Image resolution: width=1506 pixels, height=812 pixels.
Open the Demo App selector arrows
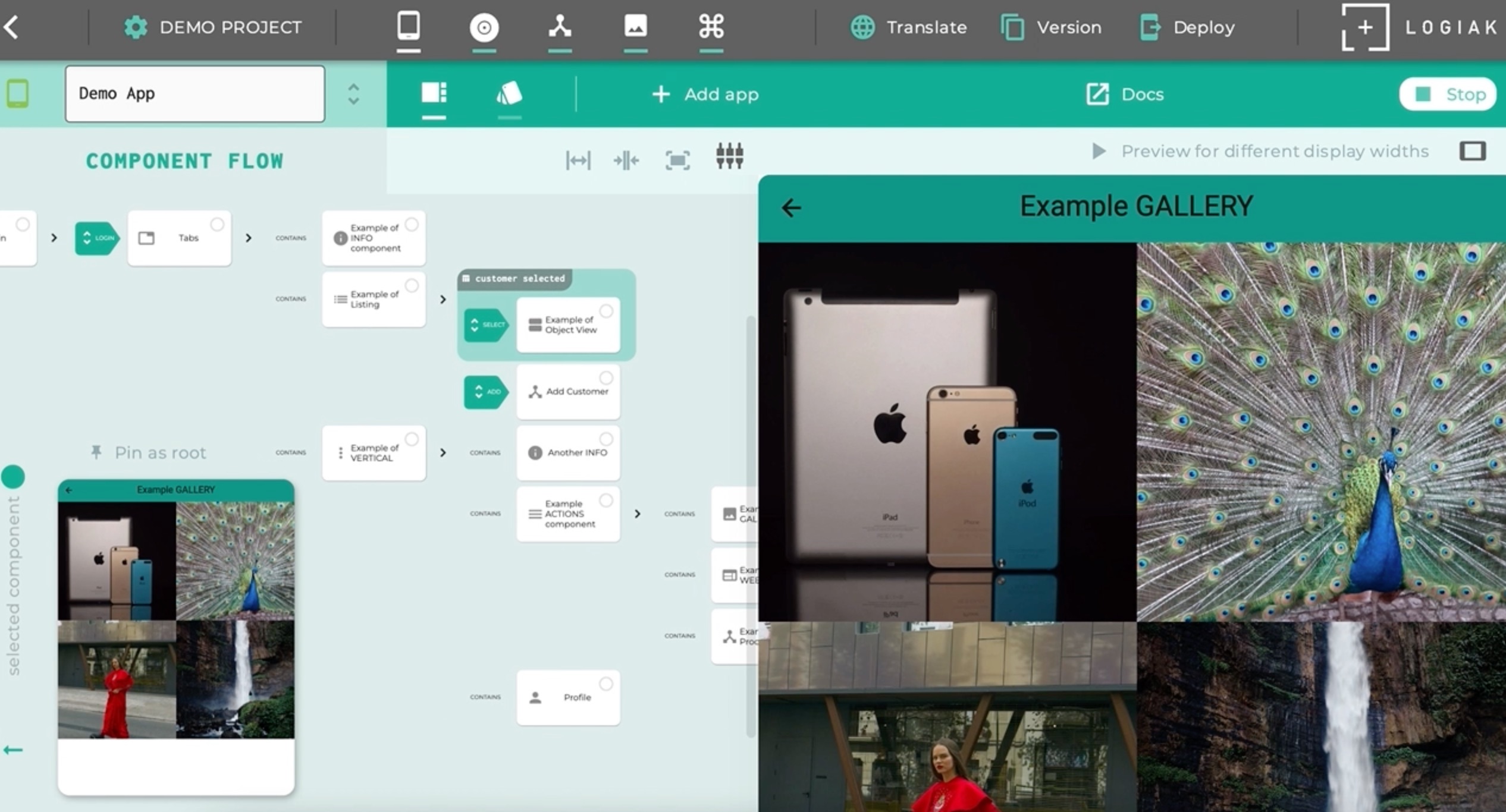click(x=353, y=94)
